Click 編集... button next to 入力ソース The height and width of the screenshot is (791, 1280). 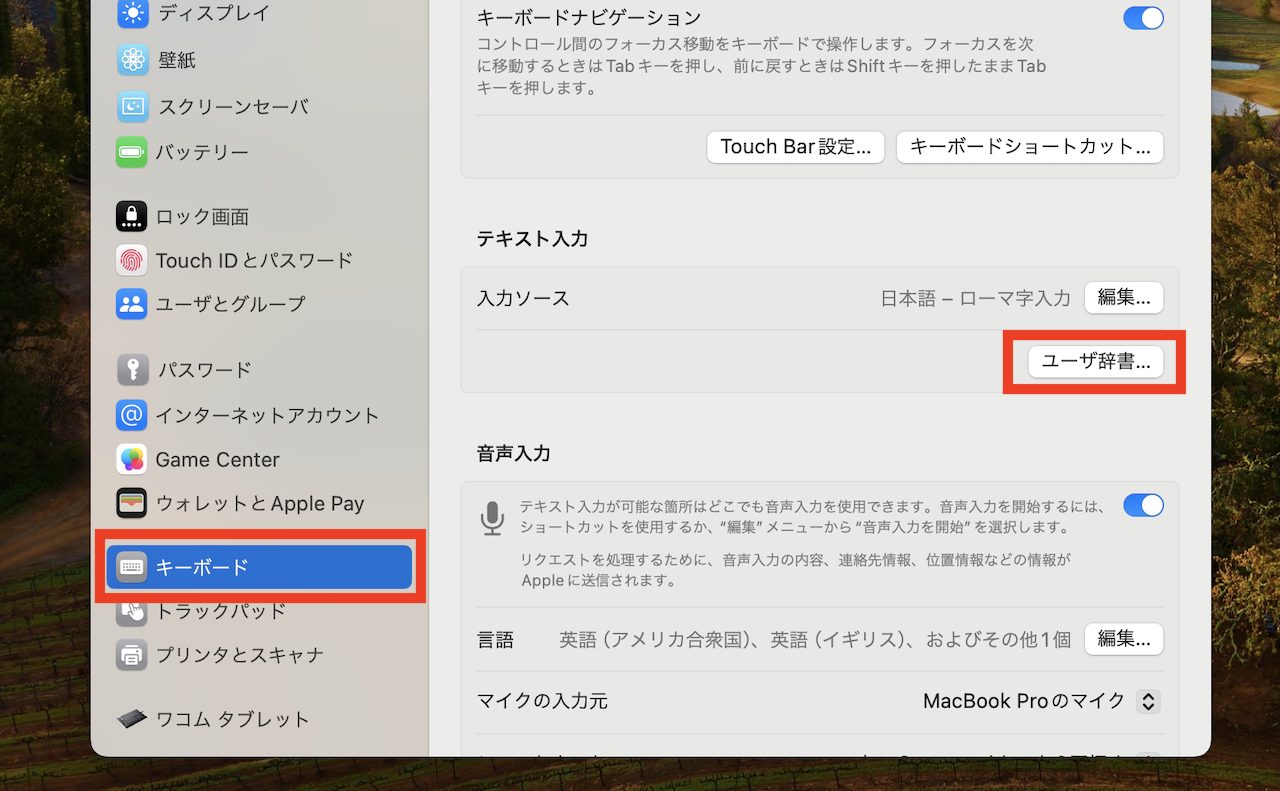pyautogui.click(x=1124, y=298)
